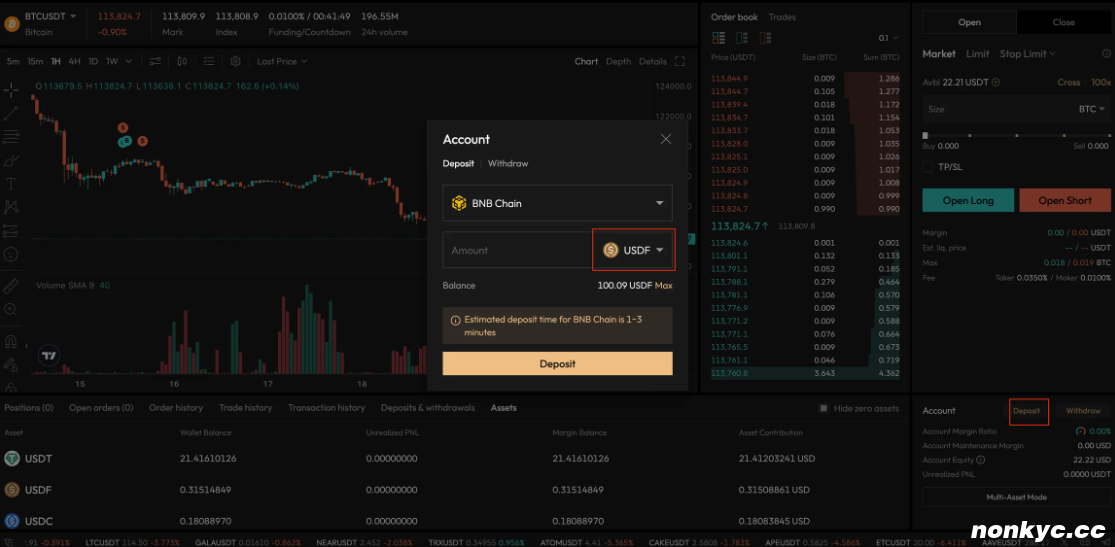Expand the Stop Limit order dropdown
1115x547 pixels.
1028,54
